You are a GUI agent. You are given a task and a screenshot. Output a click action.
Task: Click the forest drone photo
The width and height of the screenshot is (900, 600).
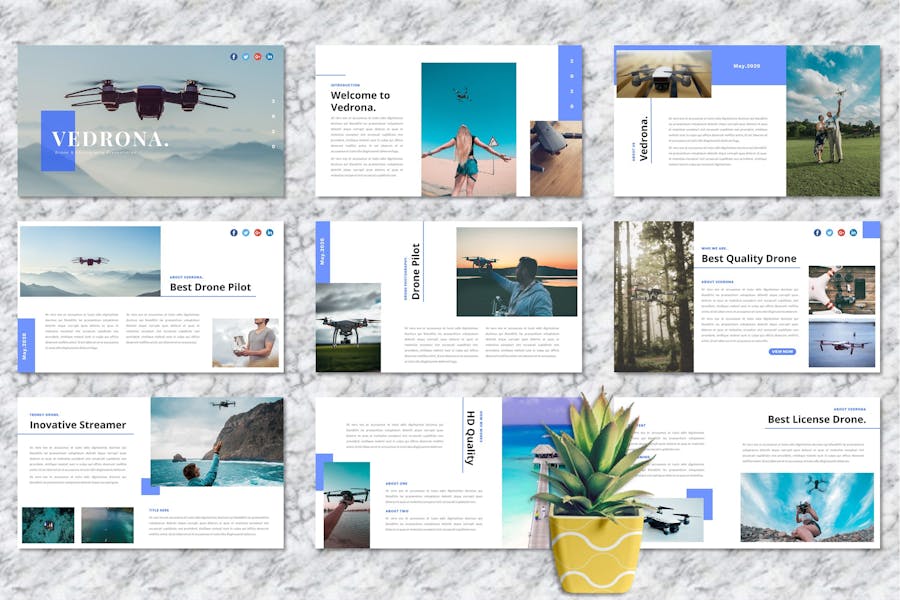653,295
